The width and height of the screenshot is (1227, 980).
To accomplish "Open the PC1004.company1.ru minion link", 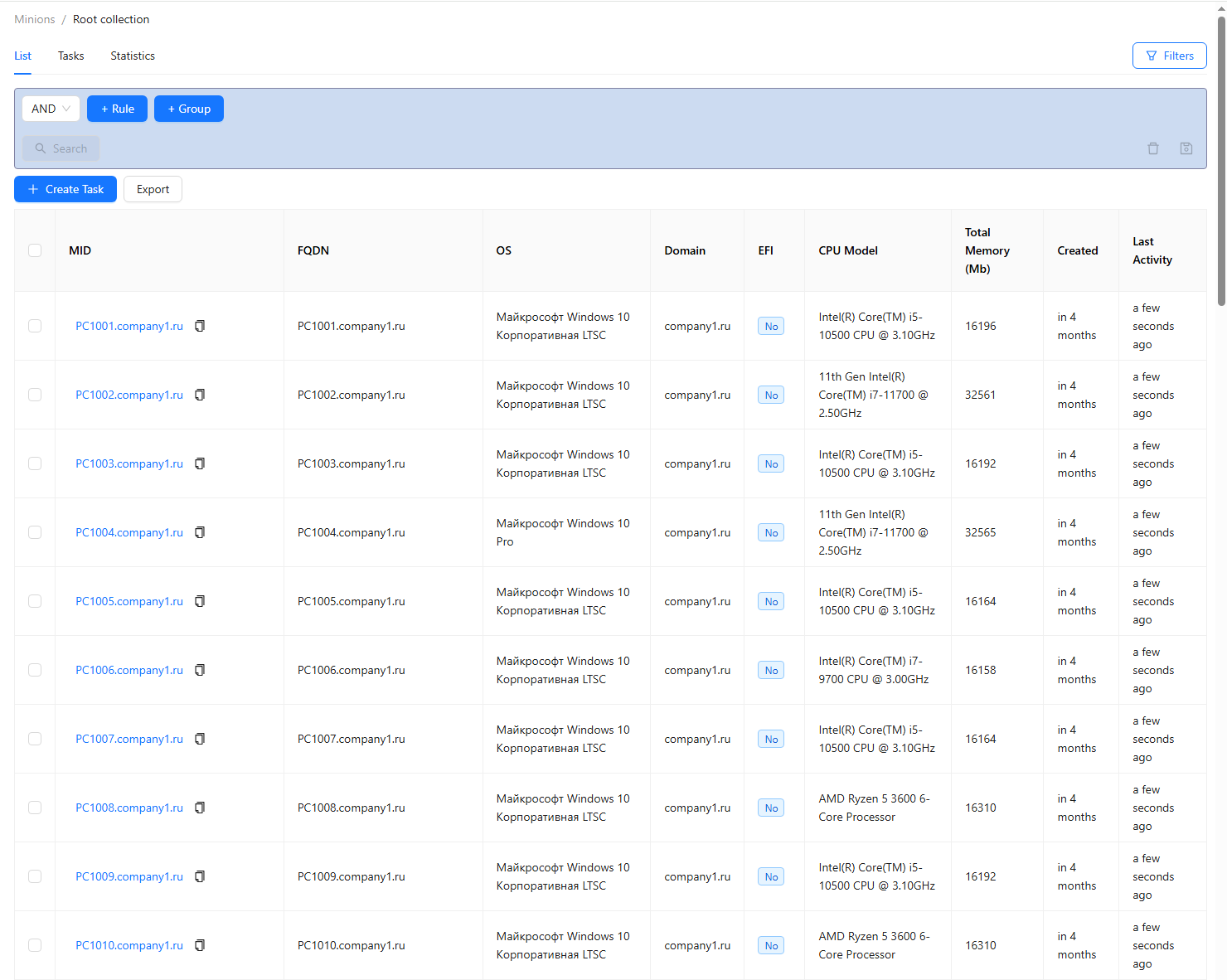I will [129, 532].
